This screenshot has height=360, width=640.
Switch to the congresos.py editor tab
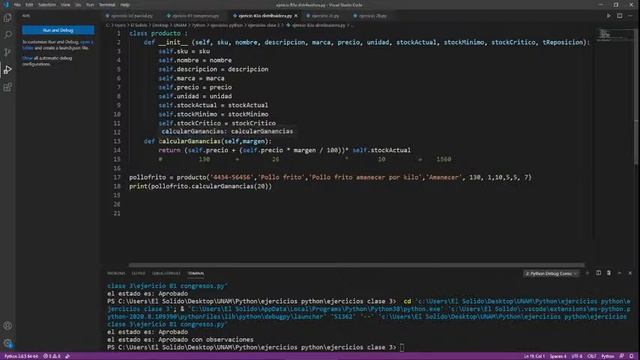tap(195, 16)
